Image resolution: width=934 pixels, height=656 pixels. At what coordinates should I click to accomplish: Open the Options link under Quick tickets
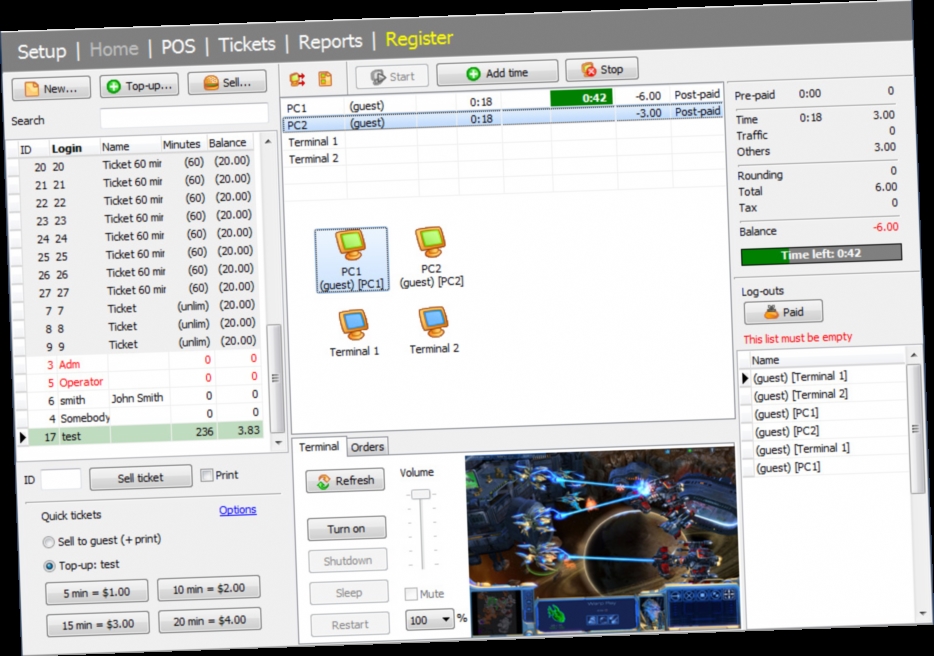coord(239,510)
